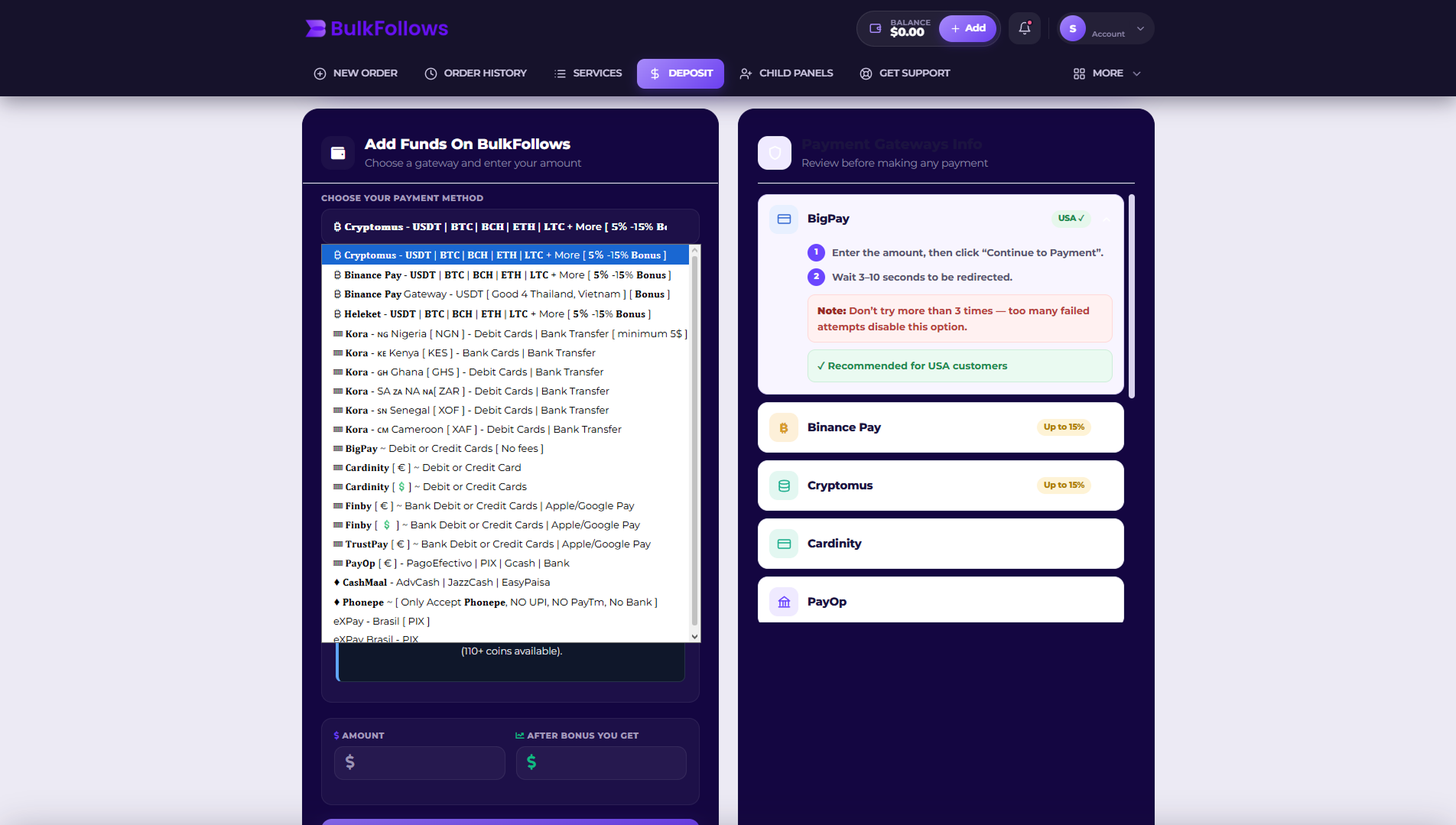
Task: Select CashMaal AdvCash option
Action: coord(505,583)
